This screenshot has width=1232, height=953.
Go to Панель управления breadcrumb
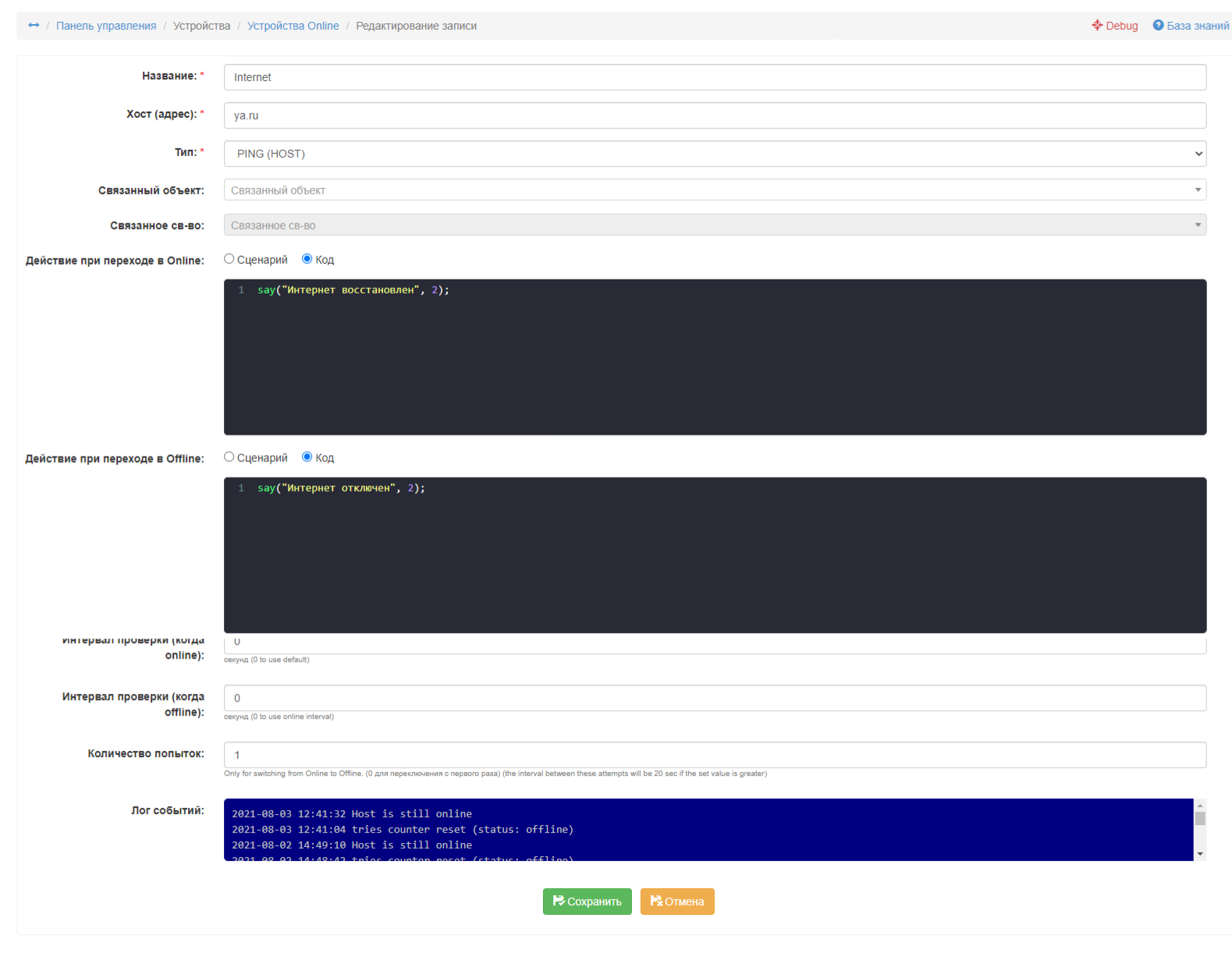(x=106, y=26)
